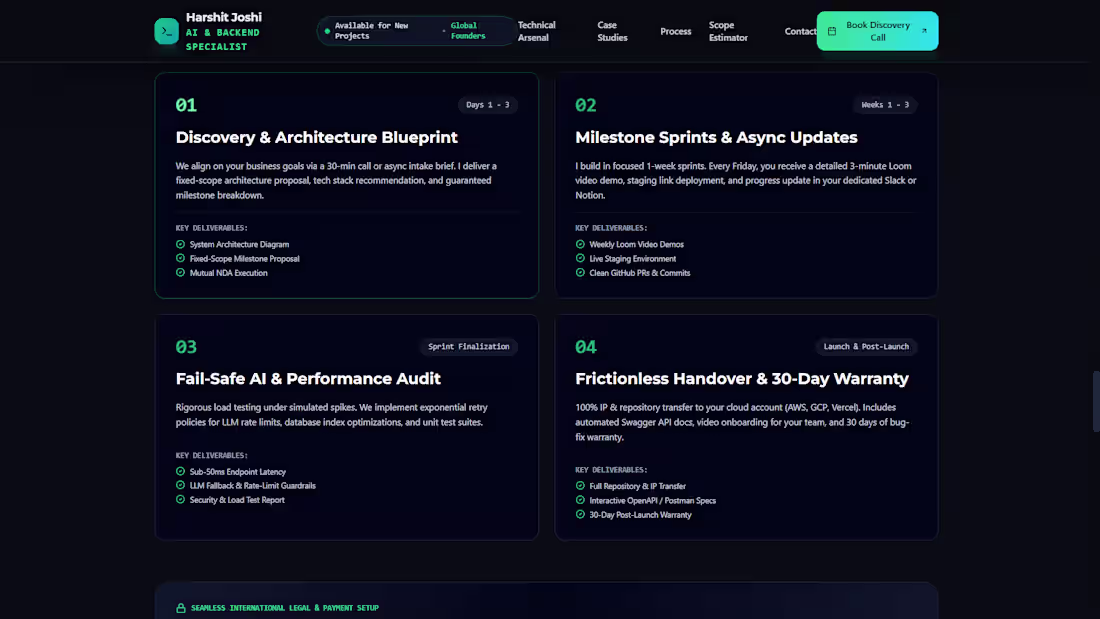The height and width of the screenshot is (619, 1100).
Task: Open the Scope Estimator page
Action: click(728, 31)
